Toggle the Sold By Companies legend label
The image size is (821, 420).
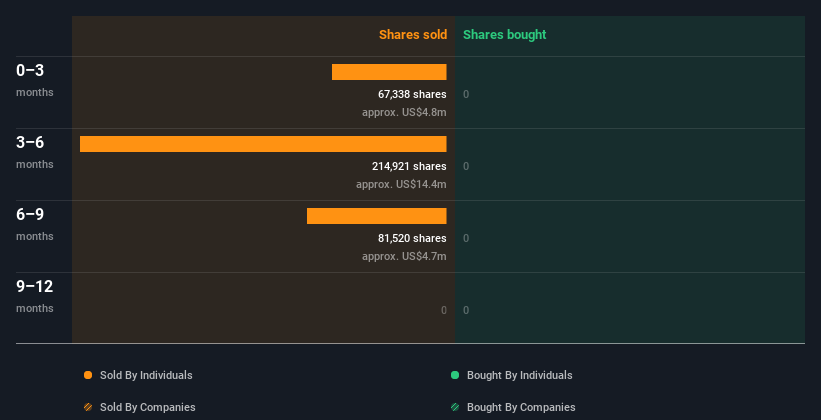point(147,407)
